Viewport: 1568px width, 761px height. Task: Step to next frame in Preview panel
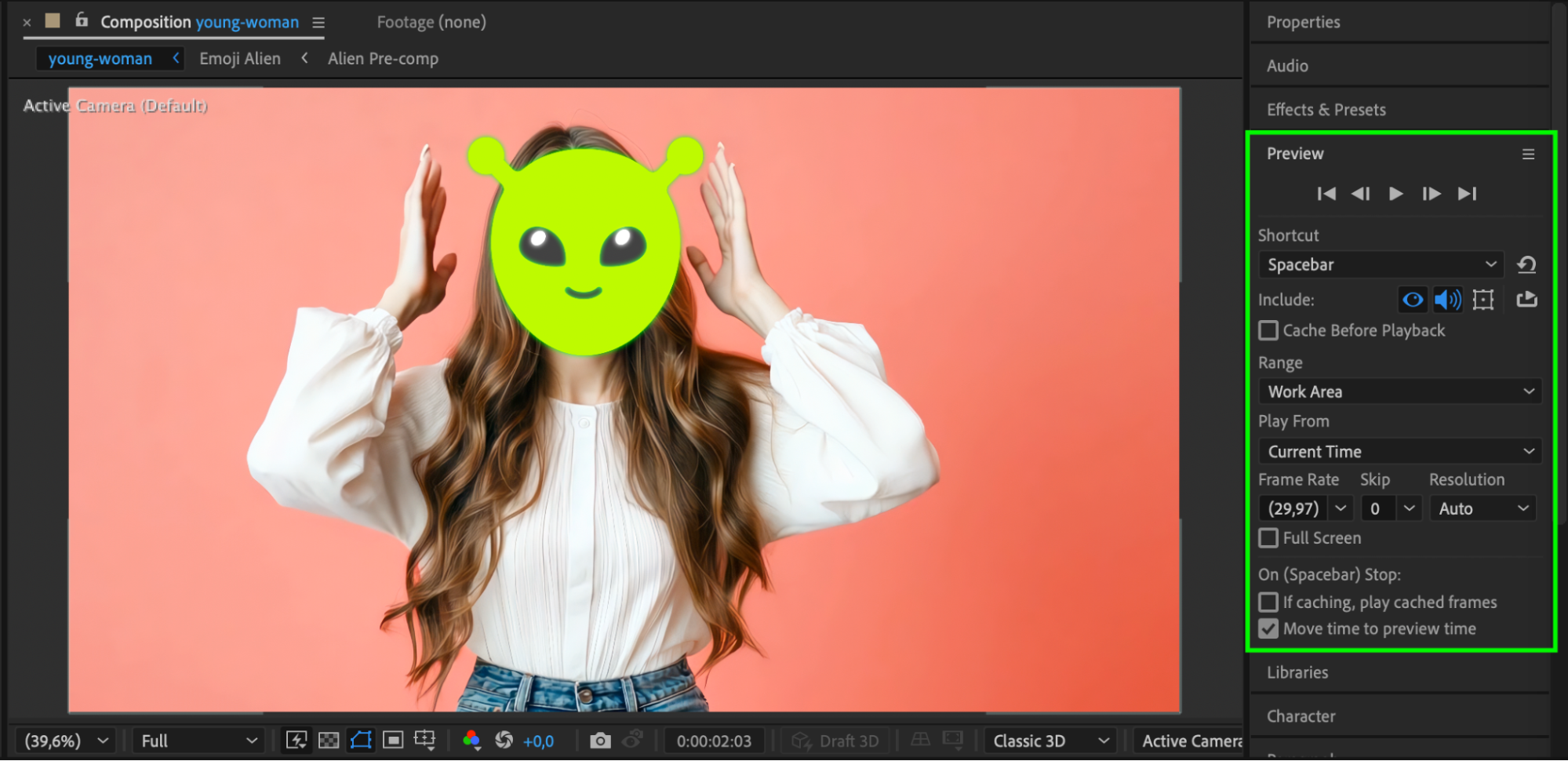pyautogui.click(x=1431, y=194)
